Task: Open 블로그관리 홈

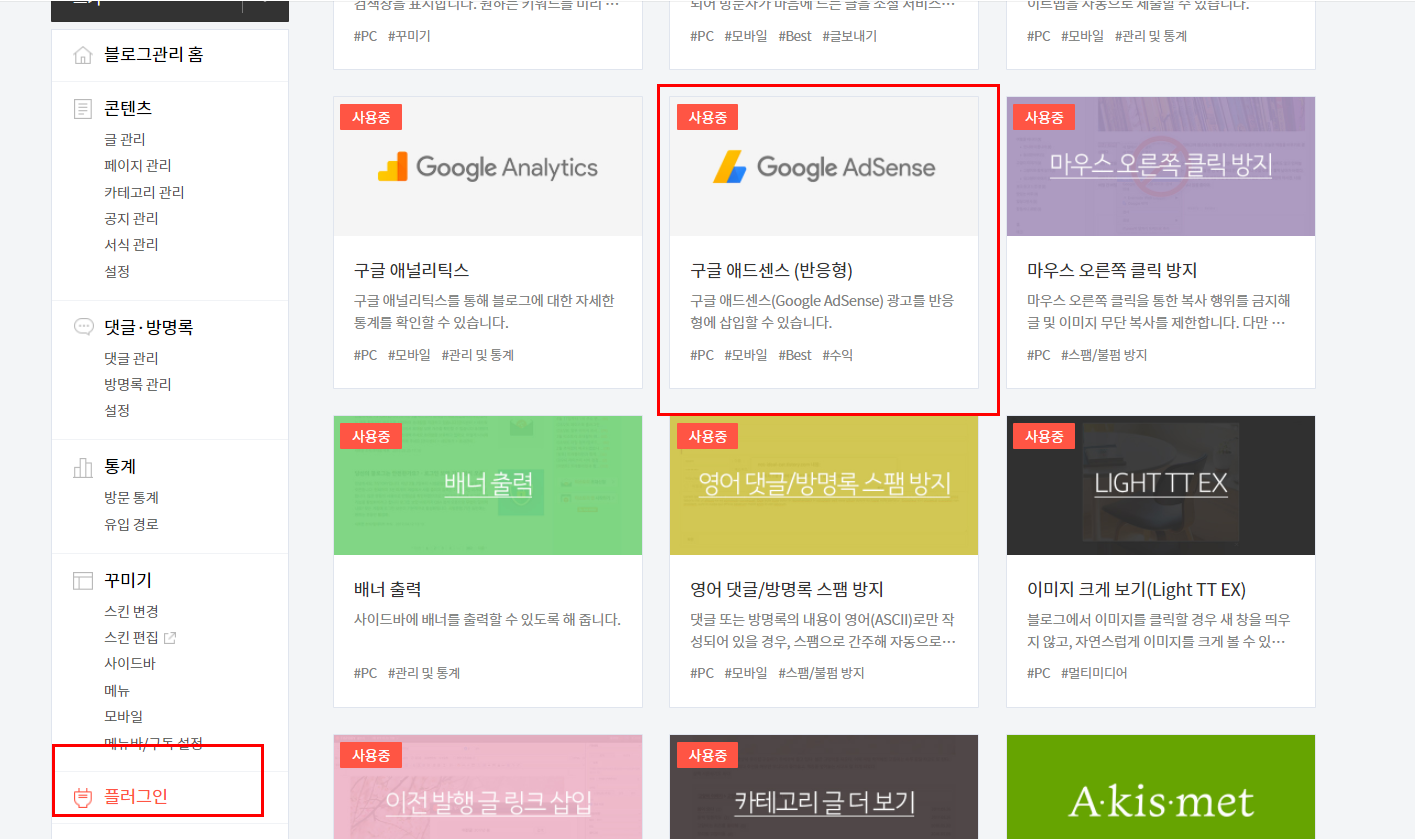Action: click(x=154, y=55)
